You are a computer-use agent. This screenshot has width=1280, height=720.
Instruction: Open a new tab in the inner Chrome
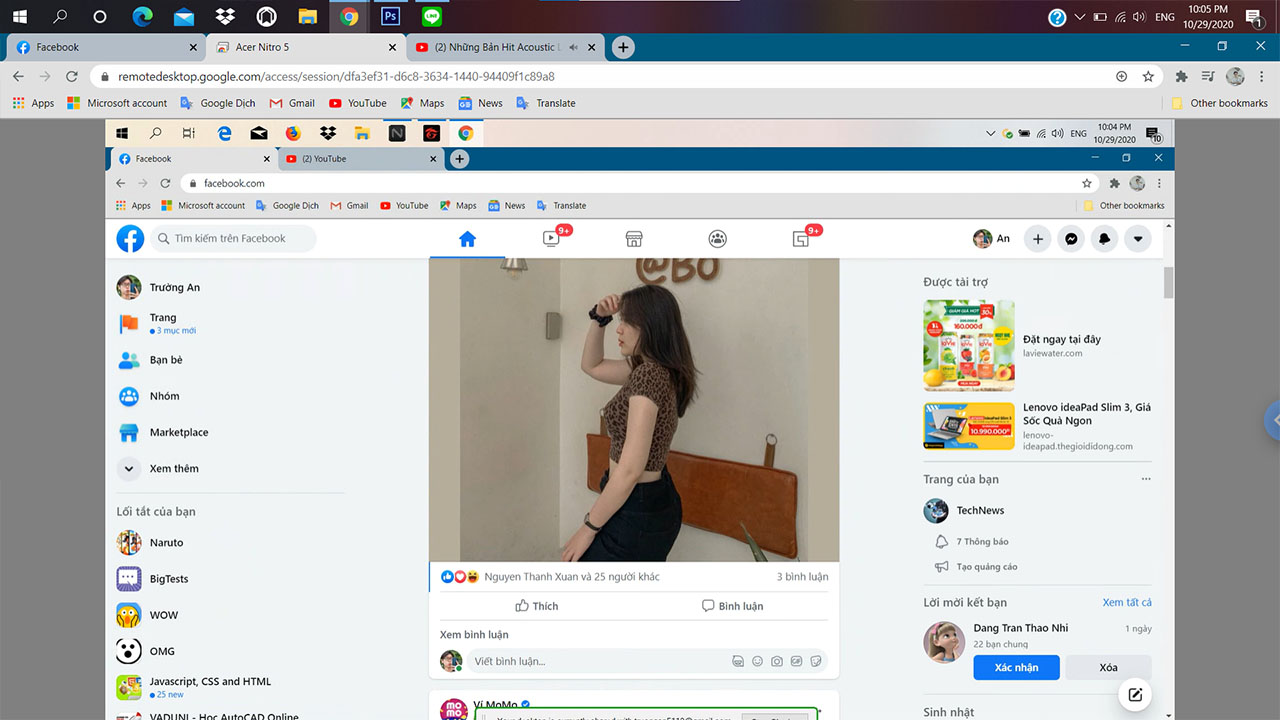point(459,159)
